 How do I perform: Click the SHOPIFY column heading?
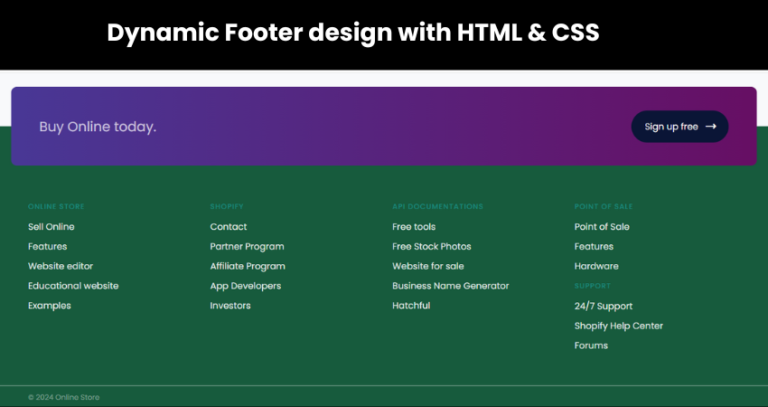coord(227,207)
